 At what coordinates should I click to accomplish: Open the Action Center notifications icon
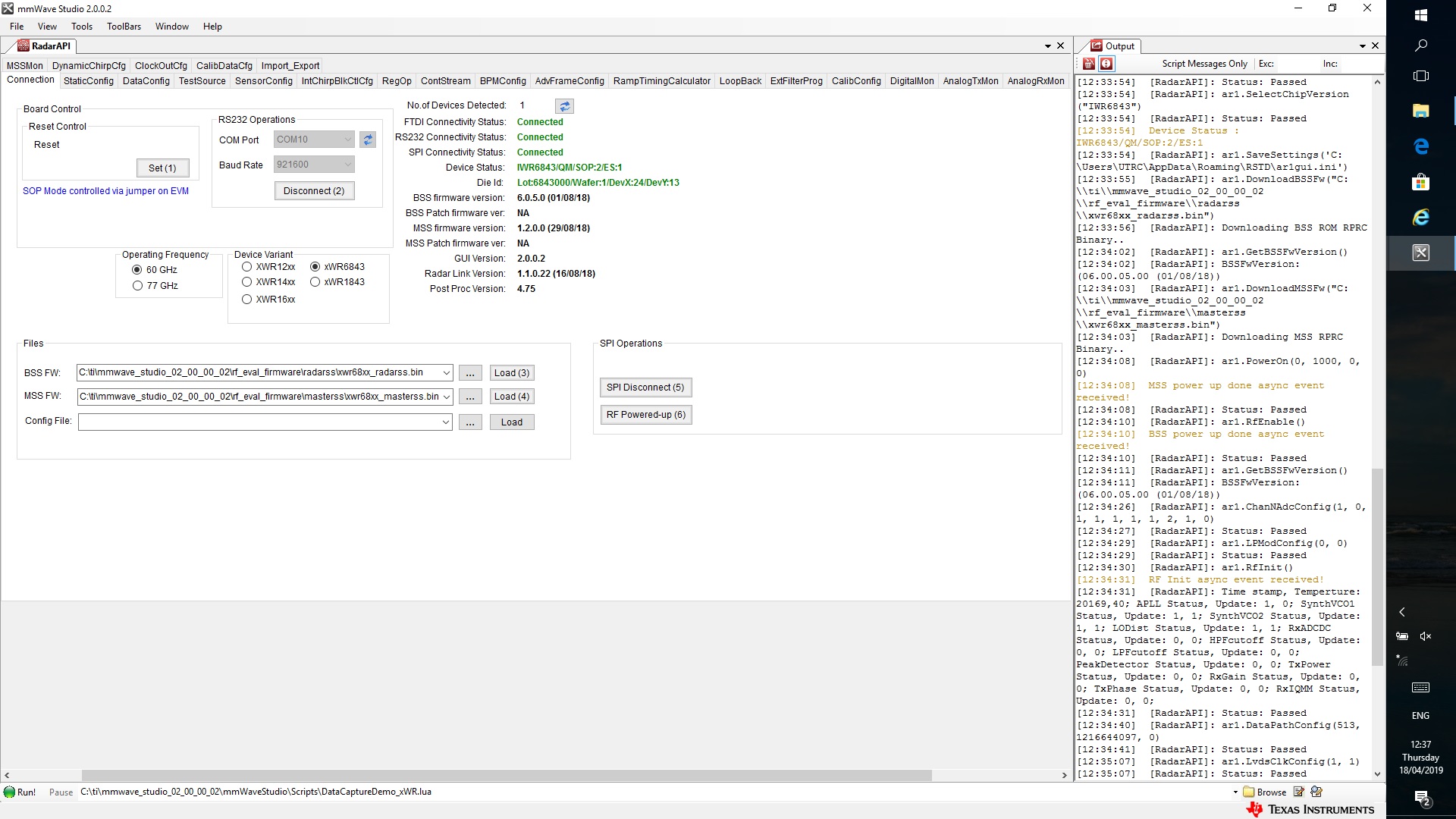click(1421, 798)
